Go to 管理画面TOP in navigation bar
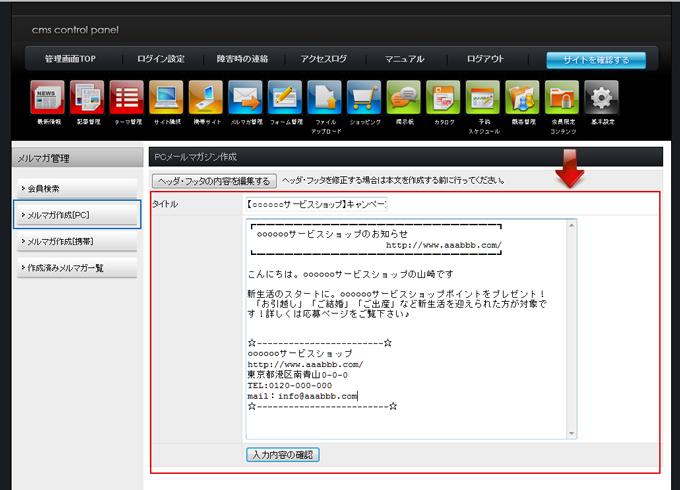The width and height of the screenshot is (680, 490). pyautogui.click(x=65, y=59)
